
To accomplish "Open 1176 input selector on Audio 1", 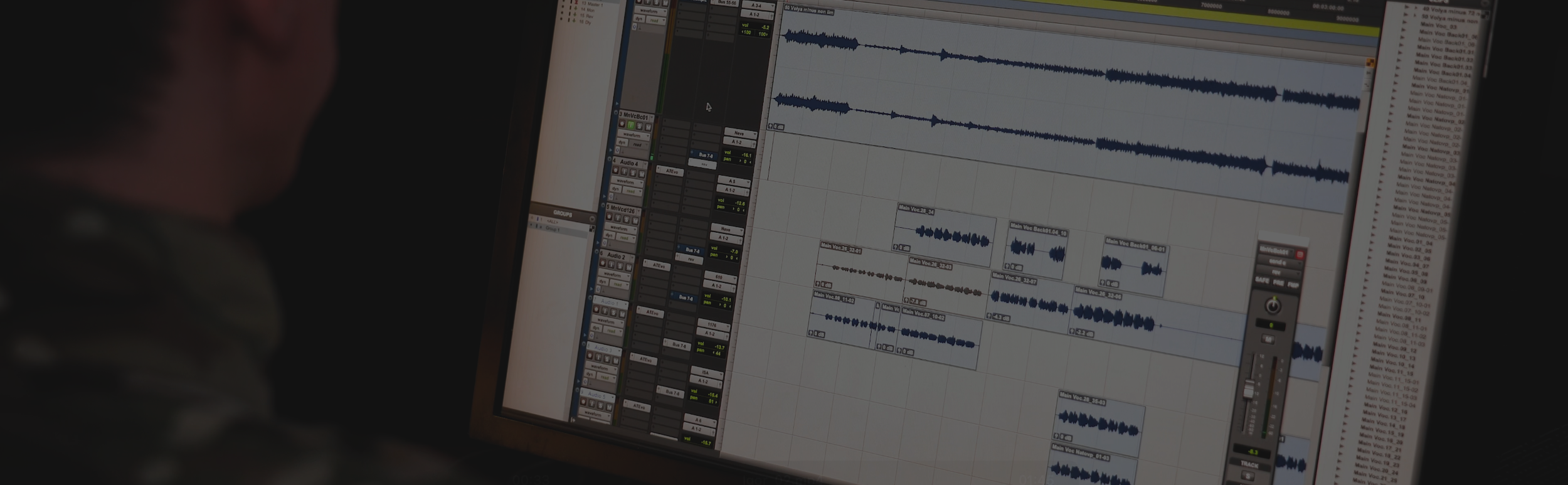I will 713,325.
